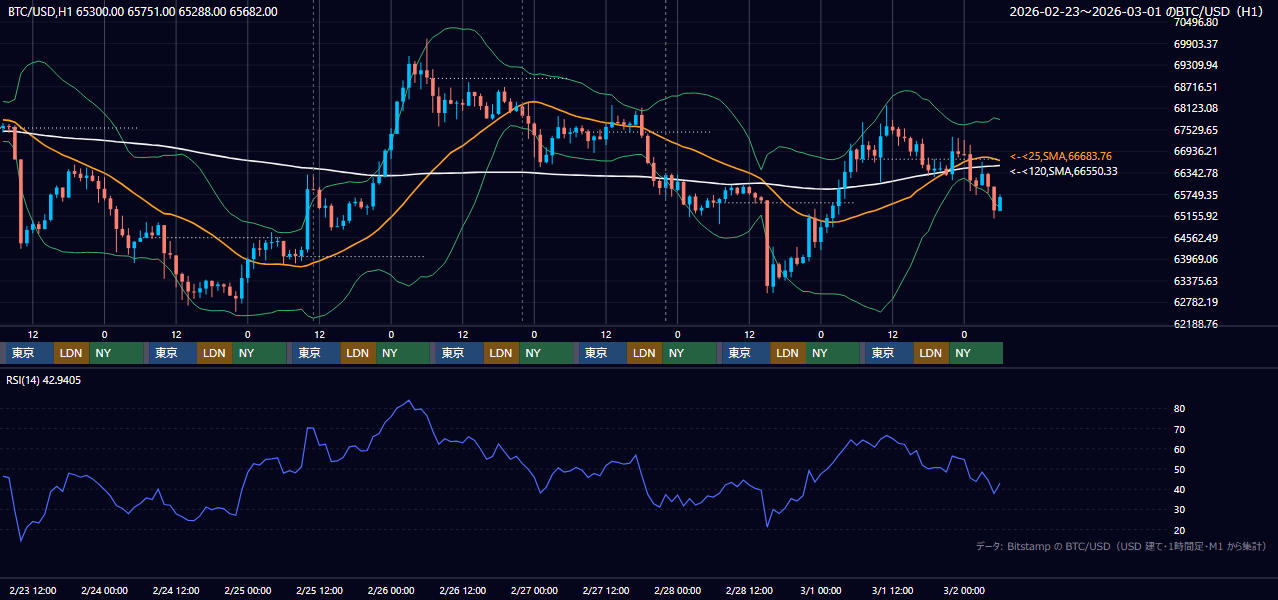Click the Bitstamp data source note
Image resolution: width=1278 pixels, height=600 pixels.
[1121, 546]
